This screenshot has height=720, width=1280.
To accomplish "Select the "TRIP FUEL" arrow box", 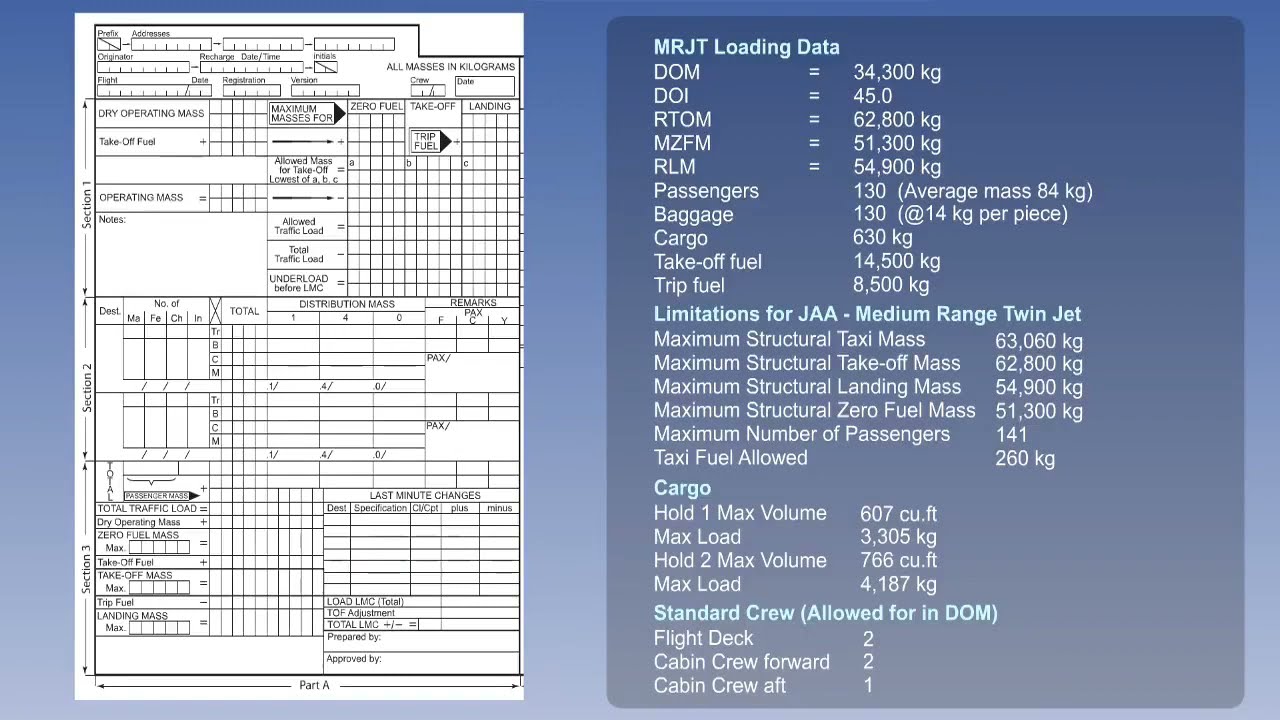I will pyautogui.click(x=431, y=142).
